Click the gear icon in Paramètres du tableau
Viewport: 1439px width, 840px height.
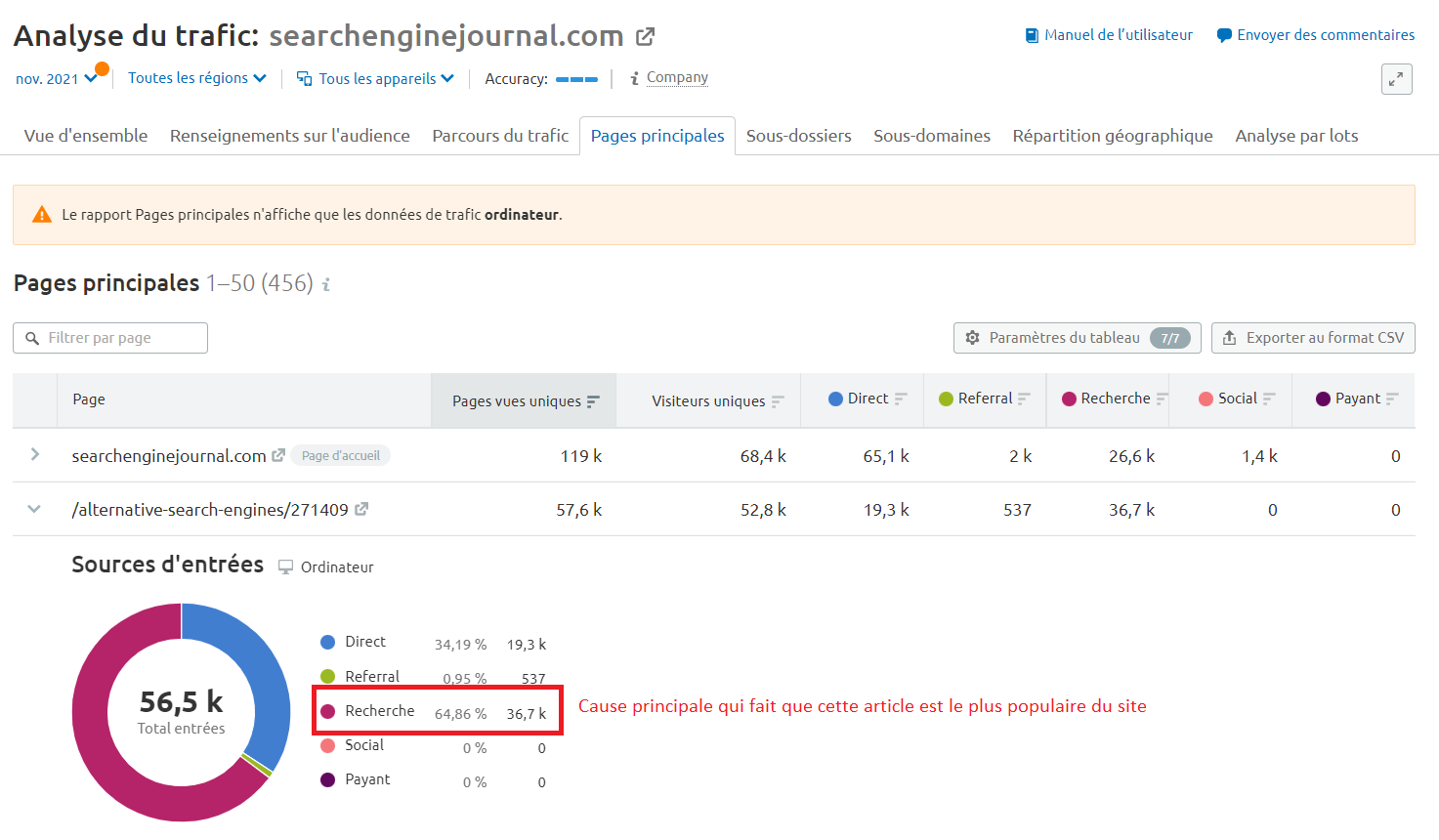click(972, 338)
